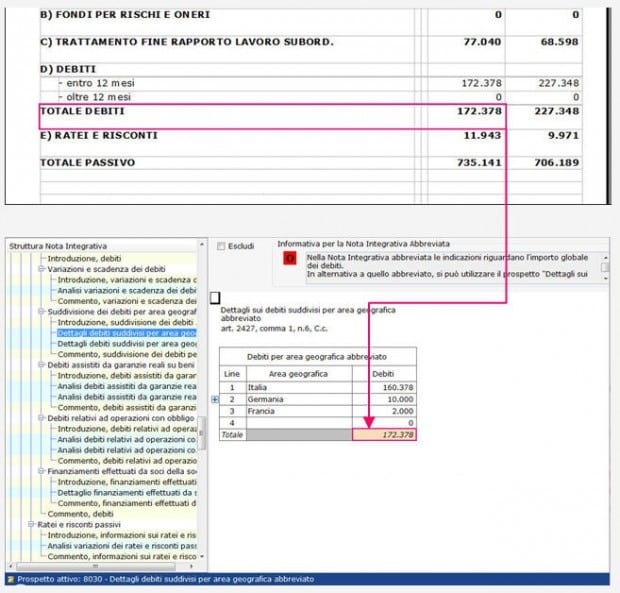
Task: Collapse the Variazioni e scadenza dei debiti node
Action: [41, 269]
